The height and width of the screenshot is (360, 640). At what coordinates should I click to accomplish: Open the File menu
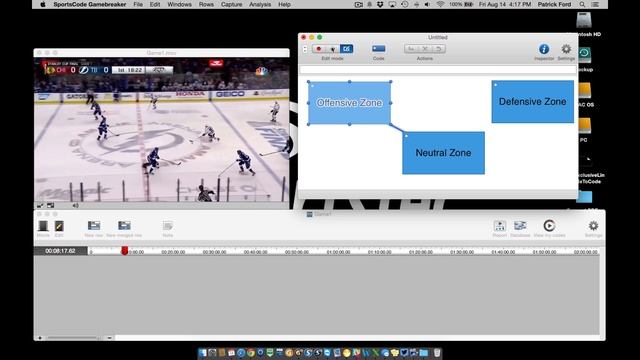tap(138, 4)
